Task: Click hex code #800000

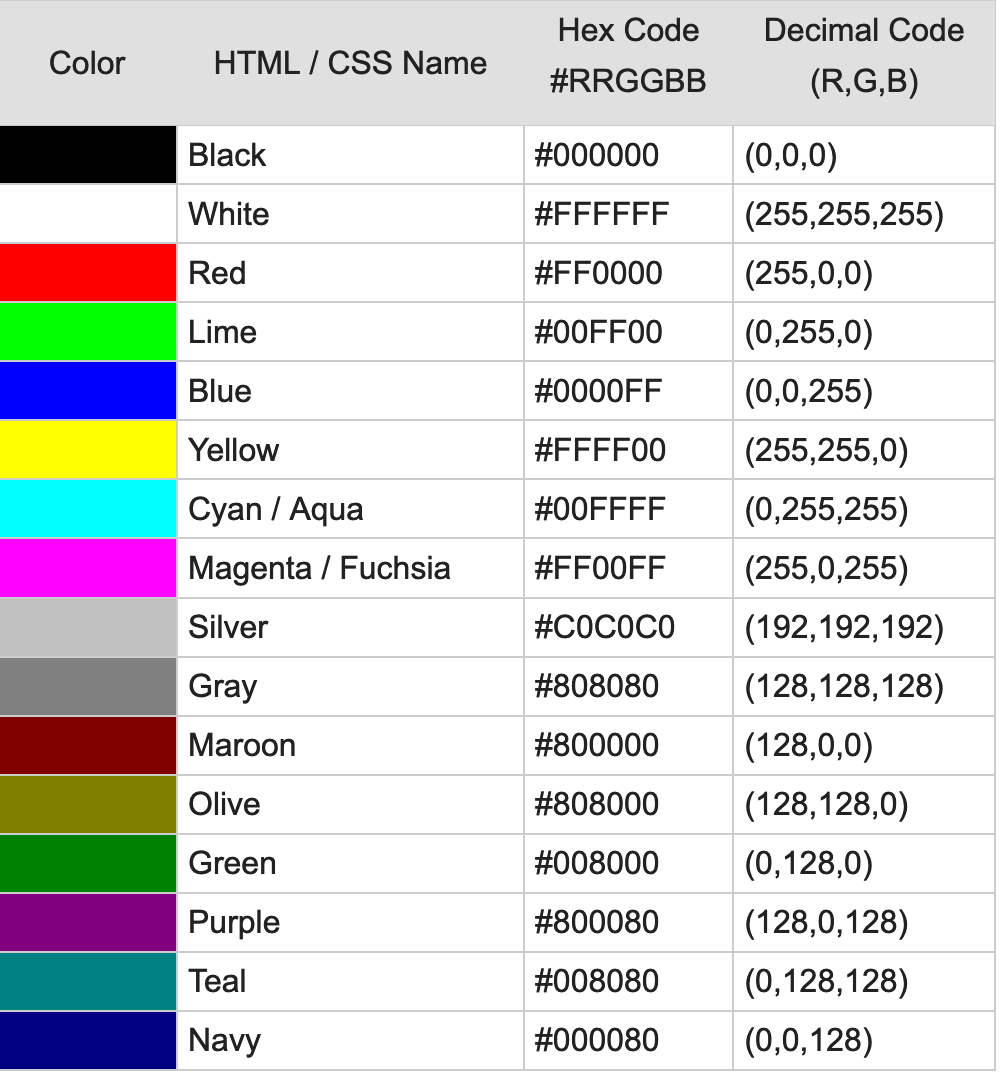Action: coord(597,745)
